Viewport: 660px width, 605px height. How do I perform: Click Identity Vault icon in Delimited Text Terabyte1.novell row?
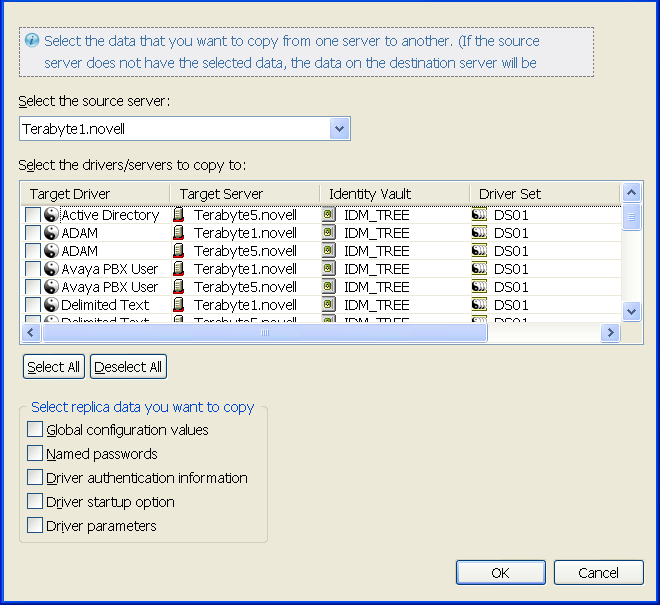[328, 304]
